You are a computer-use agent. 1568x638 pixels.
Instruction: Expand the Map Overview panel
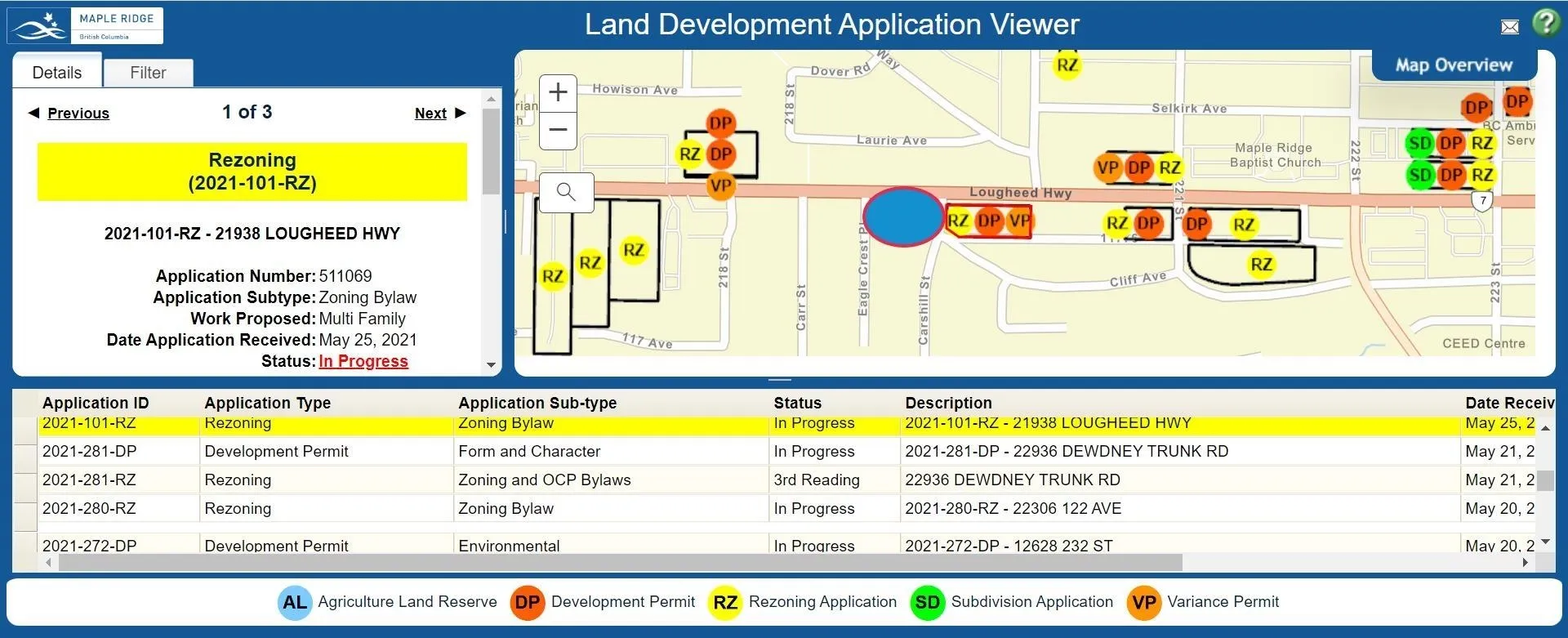(x=1454, y=65)
